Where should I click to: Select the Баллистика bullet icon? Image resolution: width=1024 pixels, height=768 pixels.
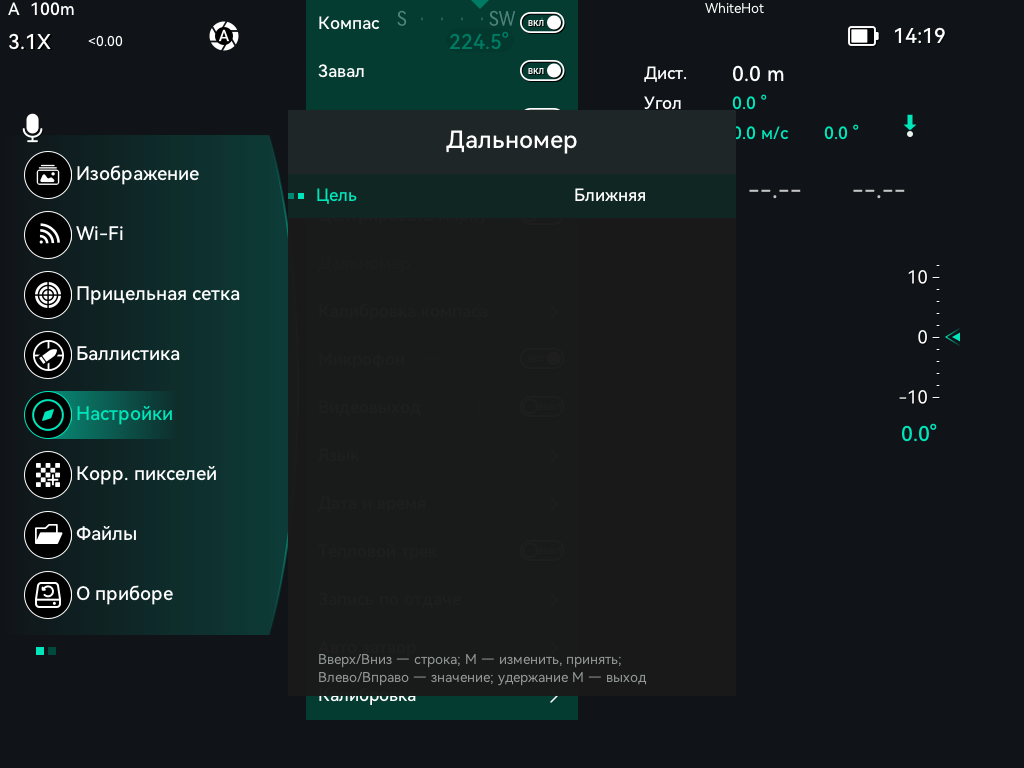[x=48, y=355]
